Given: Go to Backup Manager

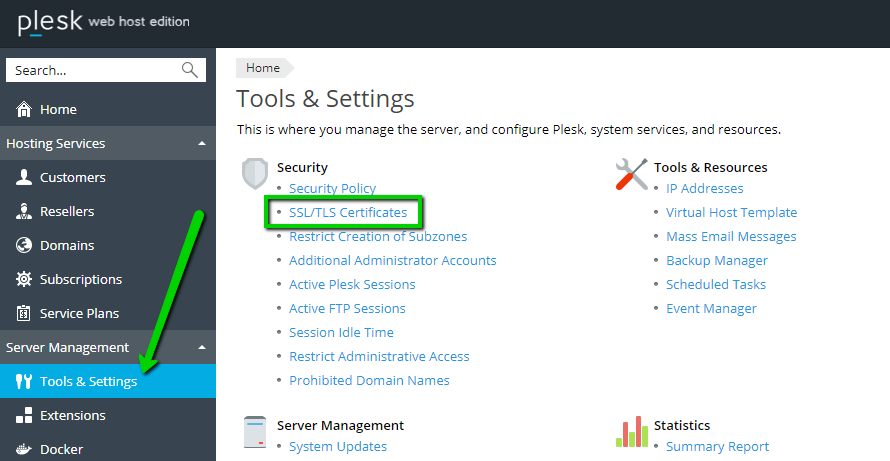Looking at the screenshot, I should pos(716,261).
